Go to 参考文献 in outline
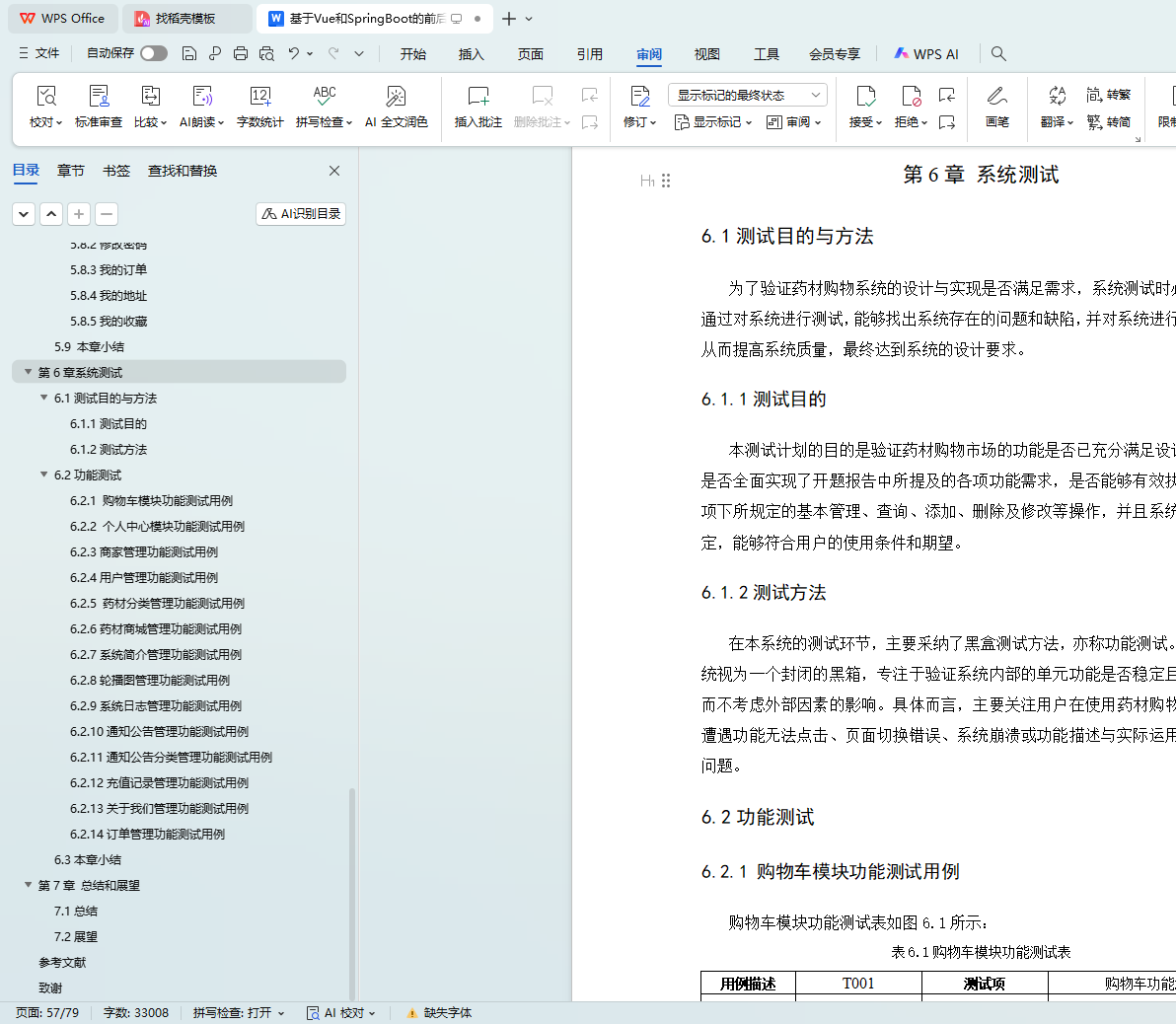This screenshot has width=1176, height=1024. tap(62, 963)
